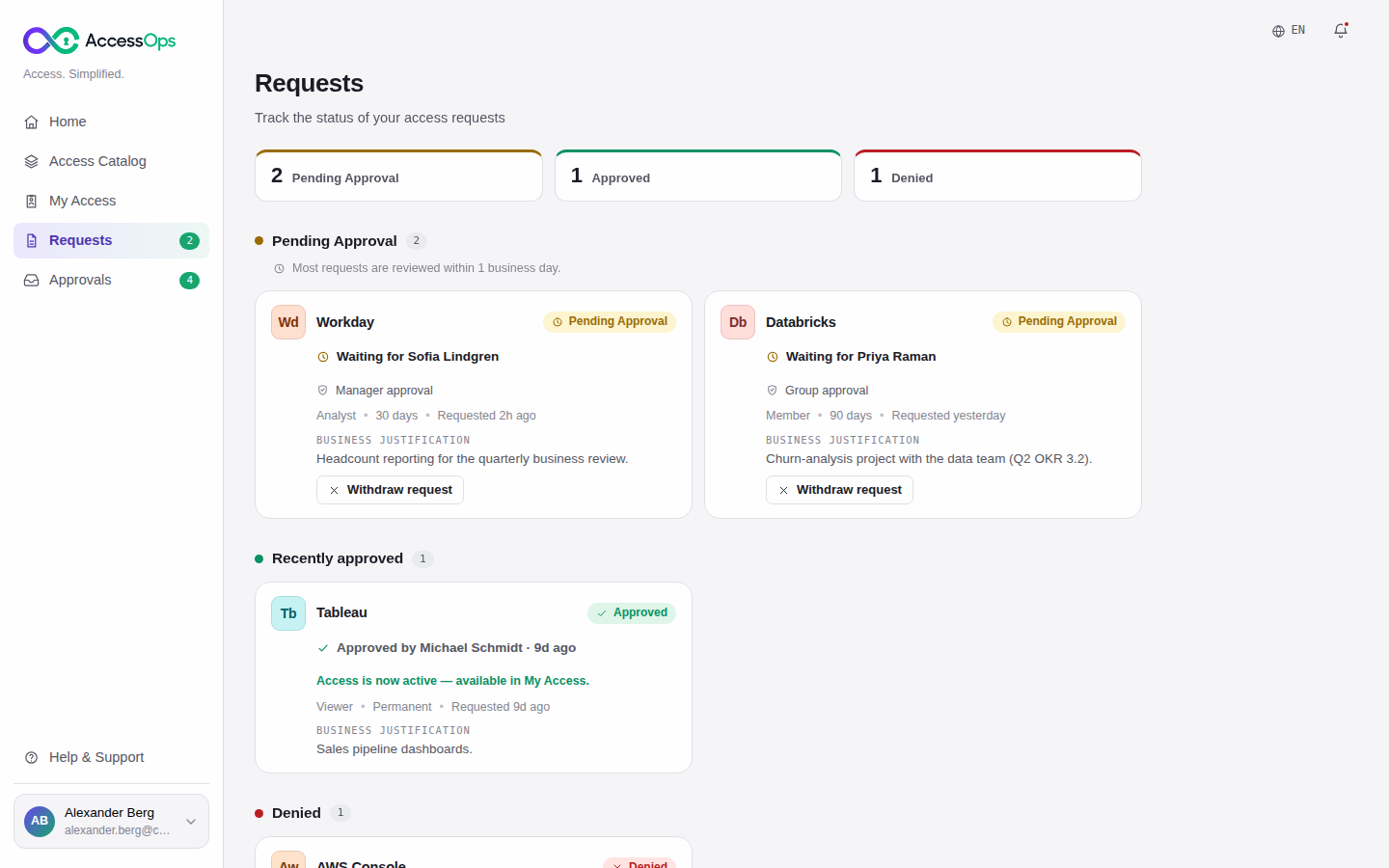Open Approvals in the sidebar

pyautogui.click(x=111, y=280)
